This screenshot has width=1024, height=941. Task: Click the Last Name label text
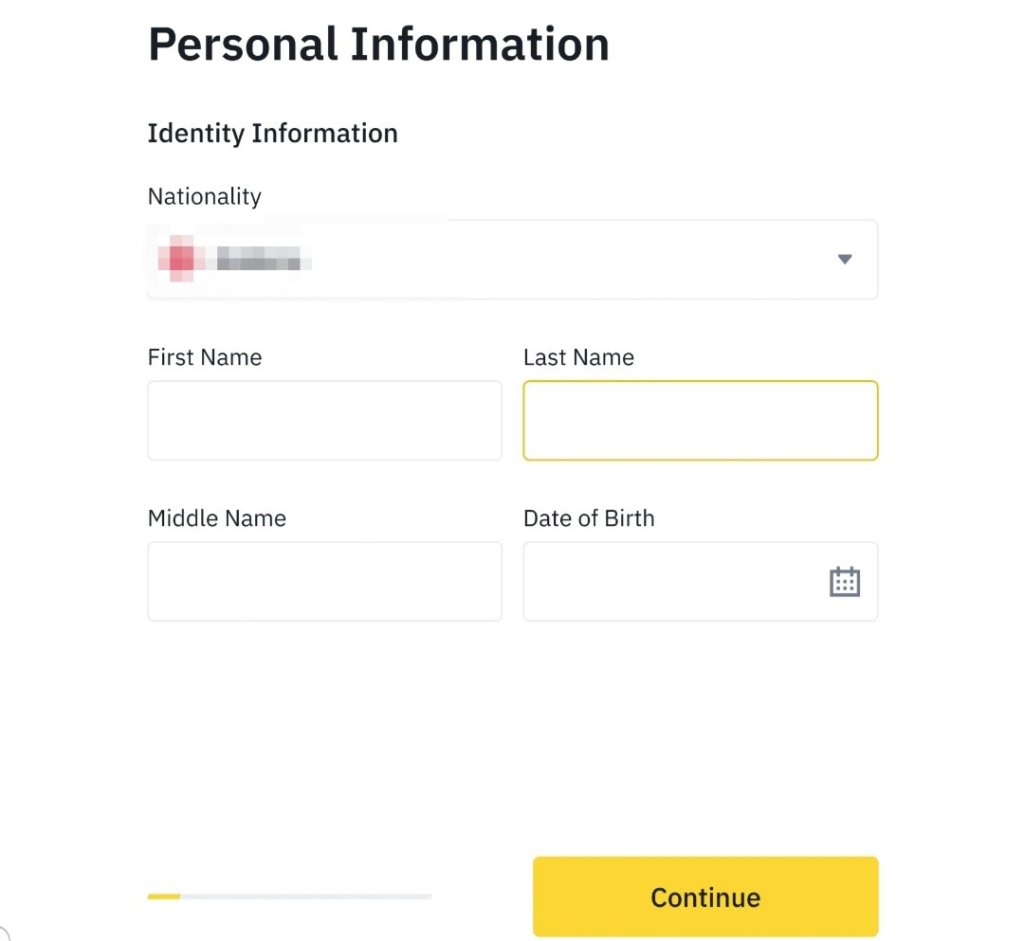click(x=578, y=357)
